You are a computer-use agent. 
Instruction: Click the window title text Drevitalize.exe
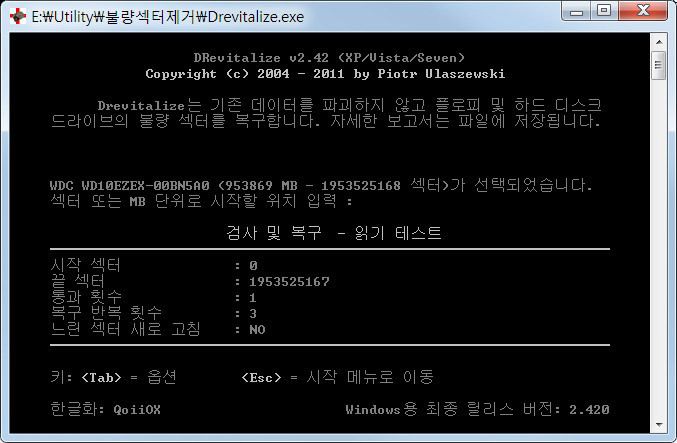pos(168,17)
